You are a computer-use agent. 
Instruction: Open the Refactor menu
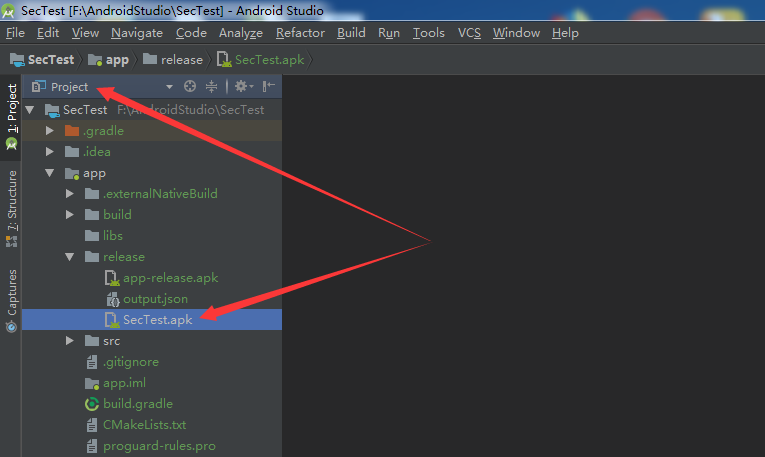[x=300, y=33]
